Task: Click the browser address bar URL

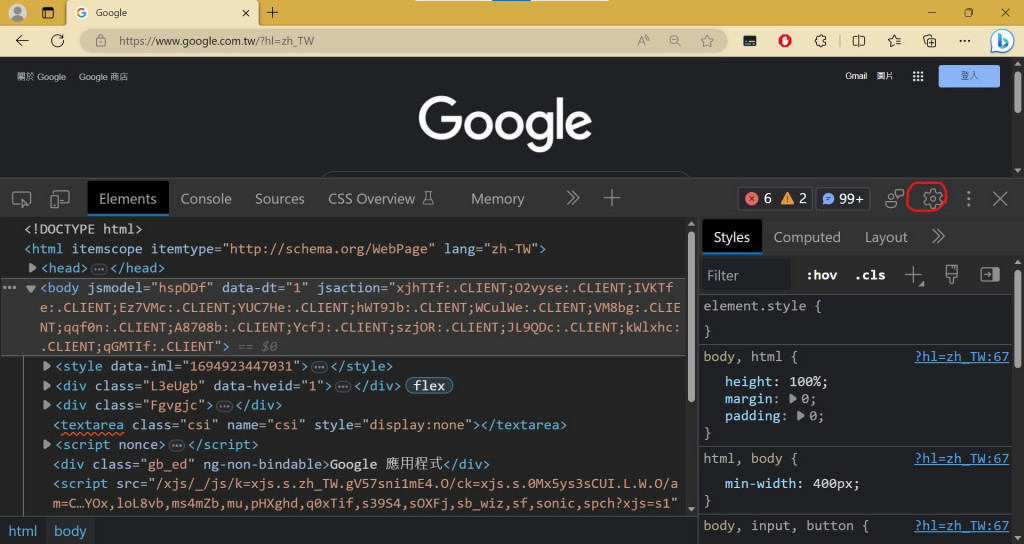Action: 216,40
